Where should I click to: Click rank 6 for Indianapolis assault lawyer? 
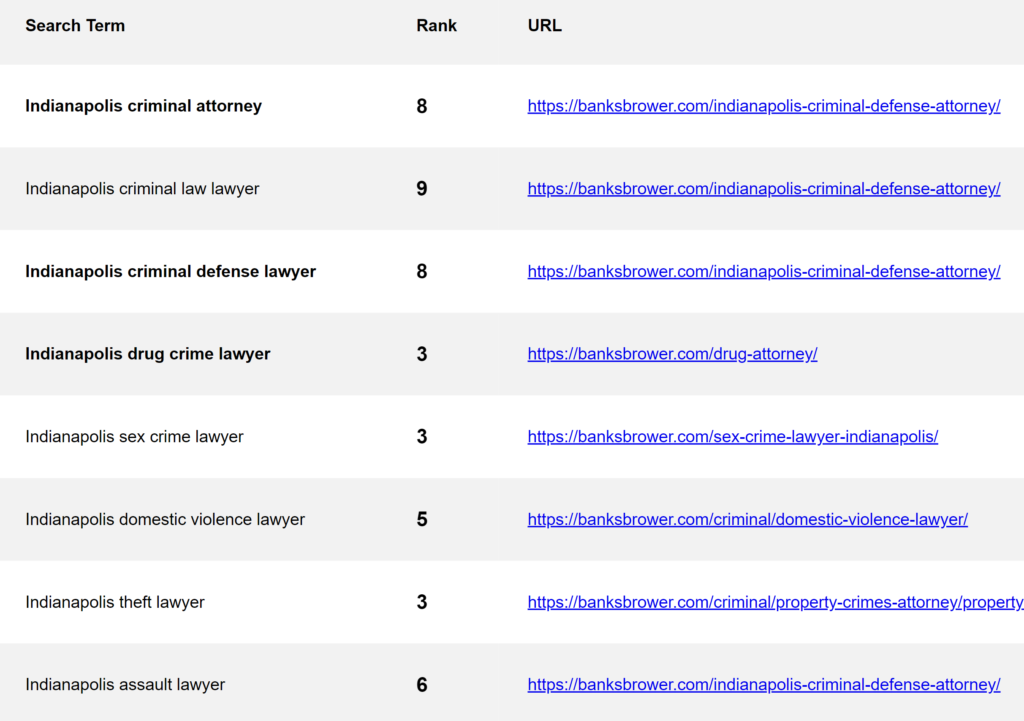tap(422, 684)
